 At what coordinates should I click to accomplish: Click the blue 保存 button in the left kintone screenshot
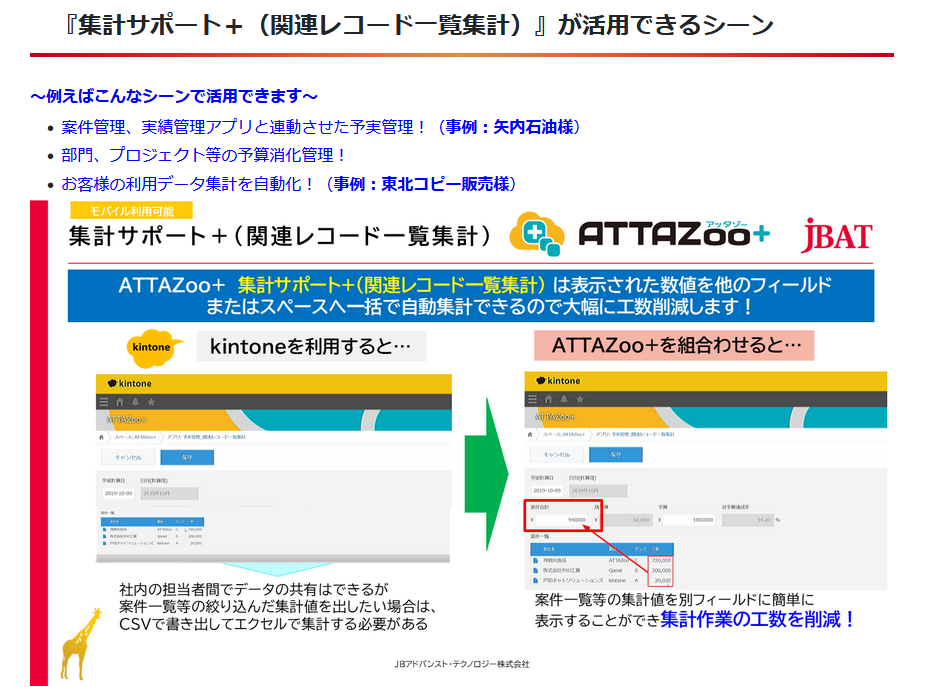click(x=187, y=457)
